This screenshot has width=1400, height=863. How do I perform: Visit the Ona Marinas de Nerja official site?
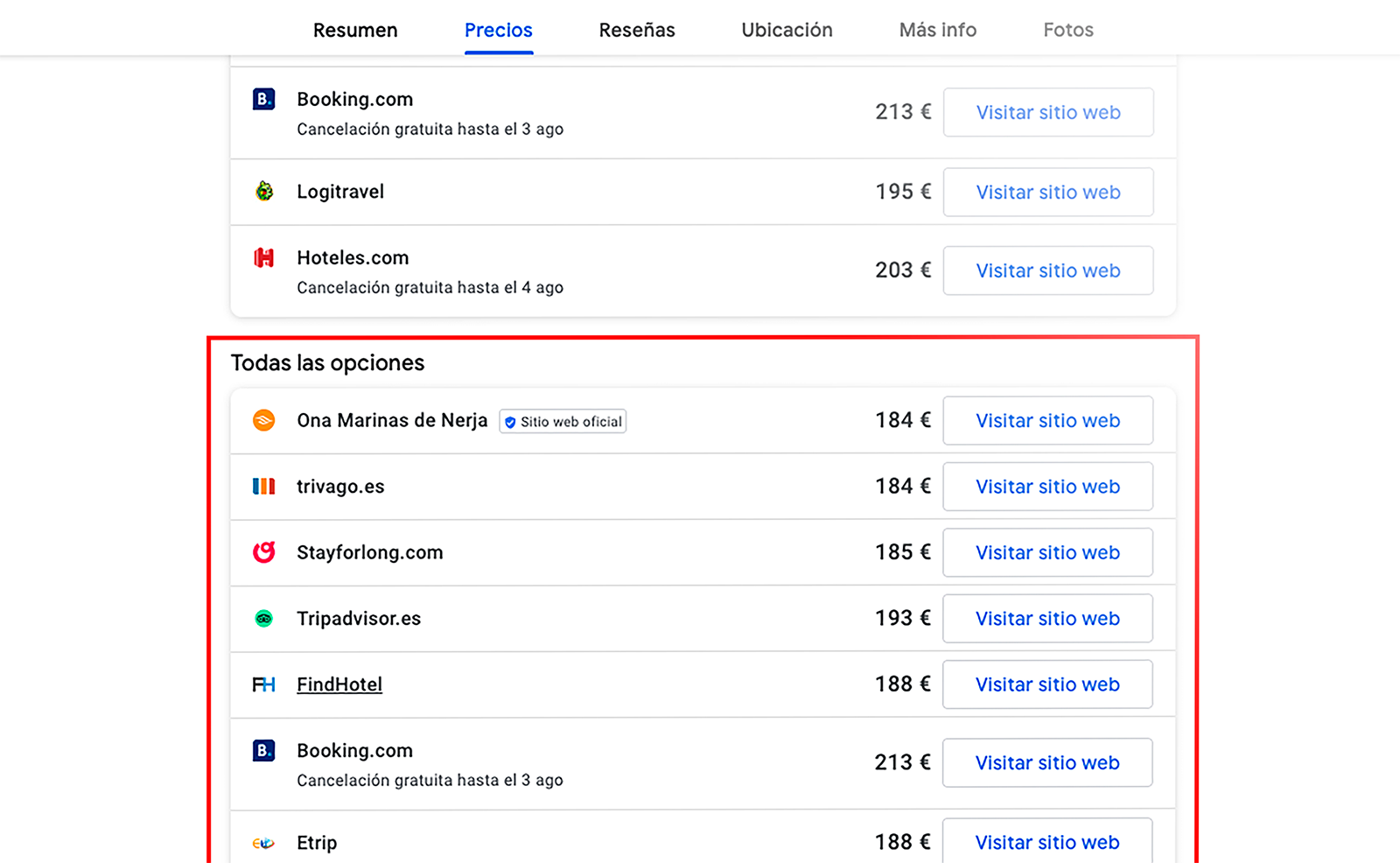1048,420
